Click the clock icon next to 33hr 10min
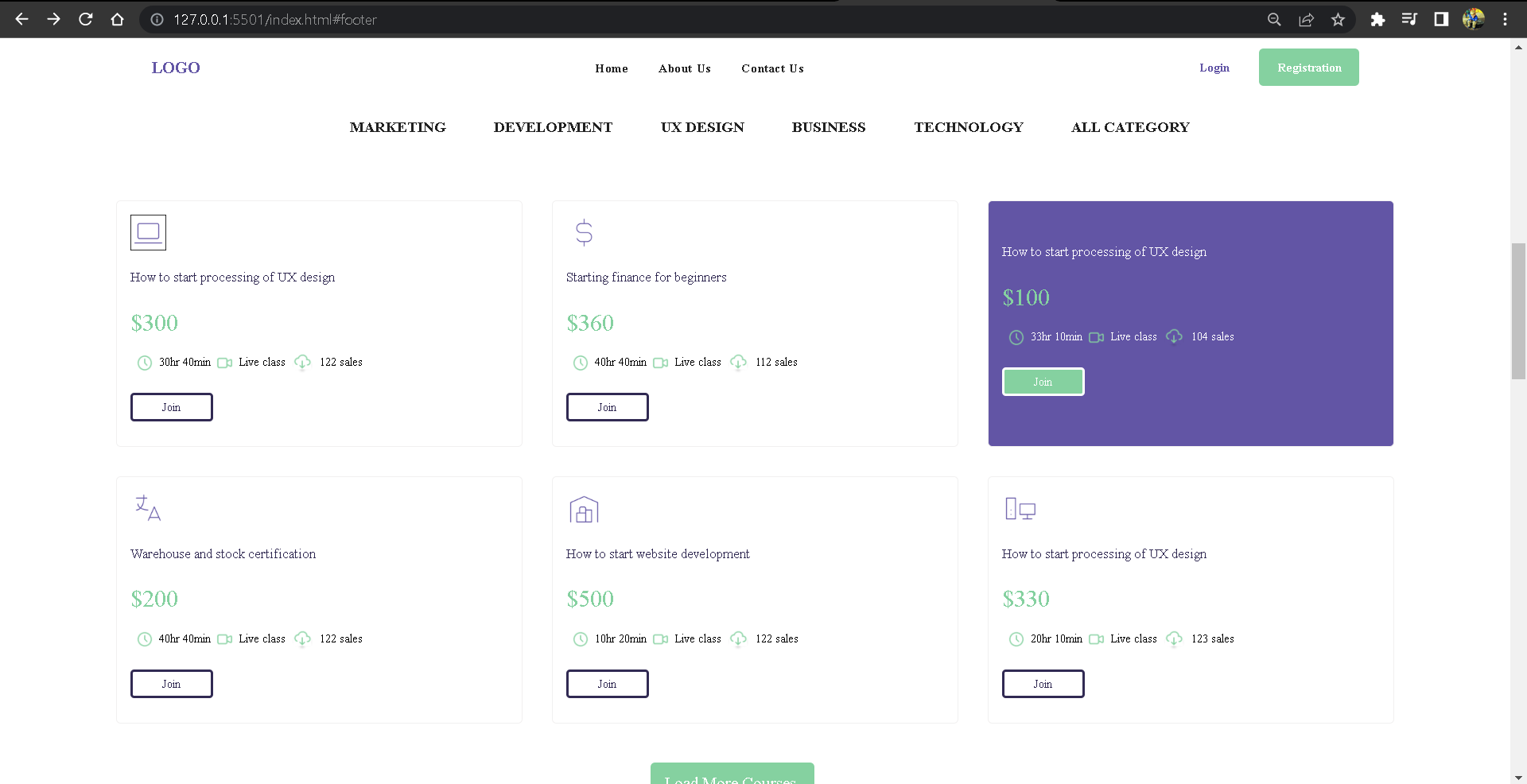This screenshot has width=1527, height=784. point(1016,337)
